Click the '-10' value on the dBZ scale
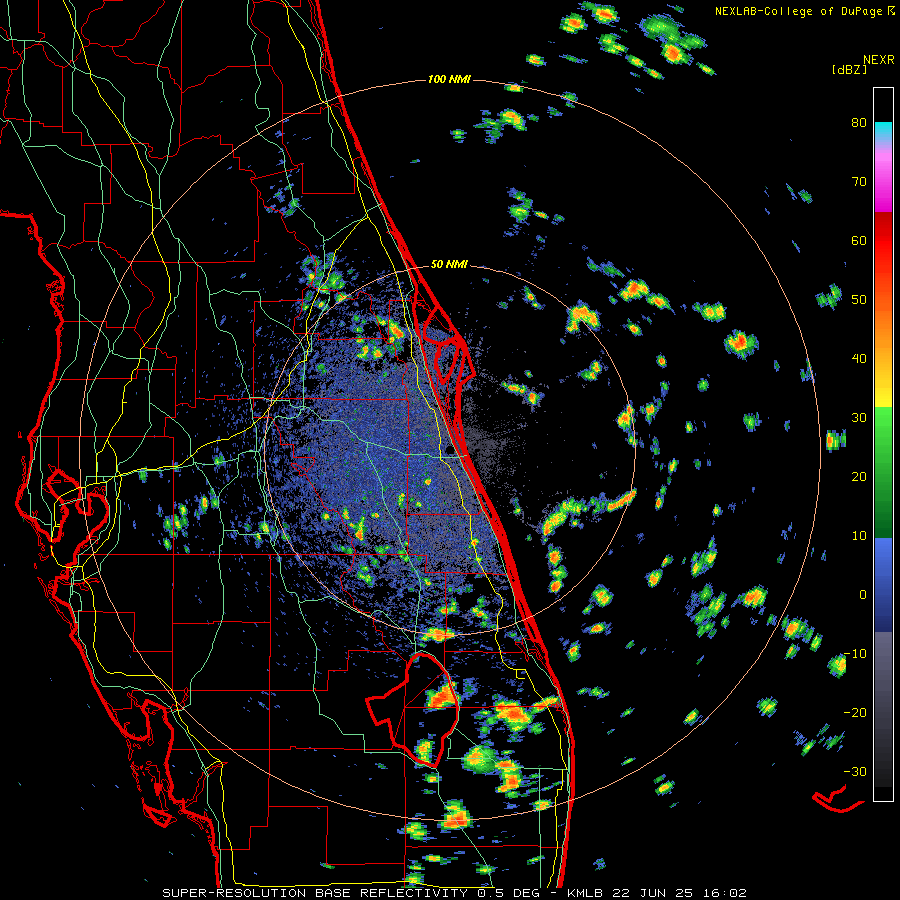900x900 pixels. [x=855, y=654]
